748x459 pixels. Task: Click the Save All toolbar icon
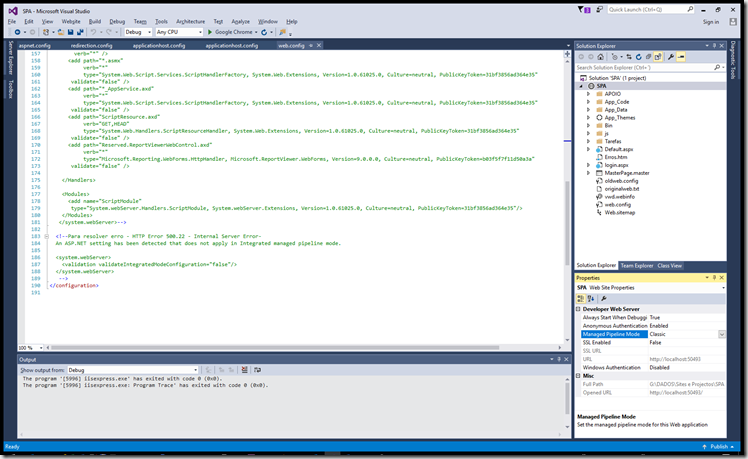pyautogui.click(x=80, y=32)
